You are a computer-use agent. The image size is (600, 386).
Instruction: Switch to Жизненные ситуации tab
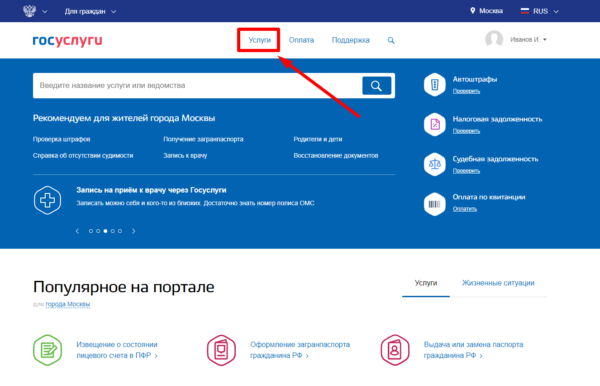click(498, 283)
